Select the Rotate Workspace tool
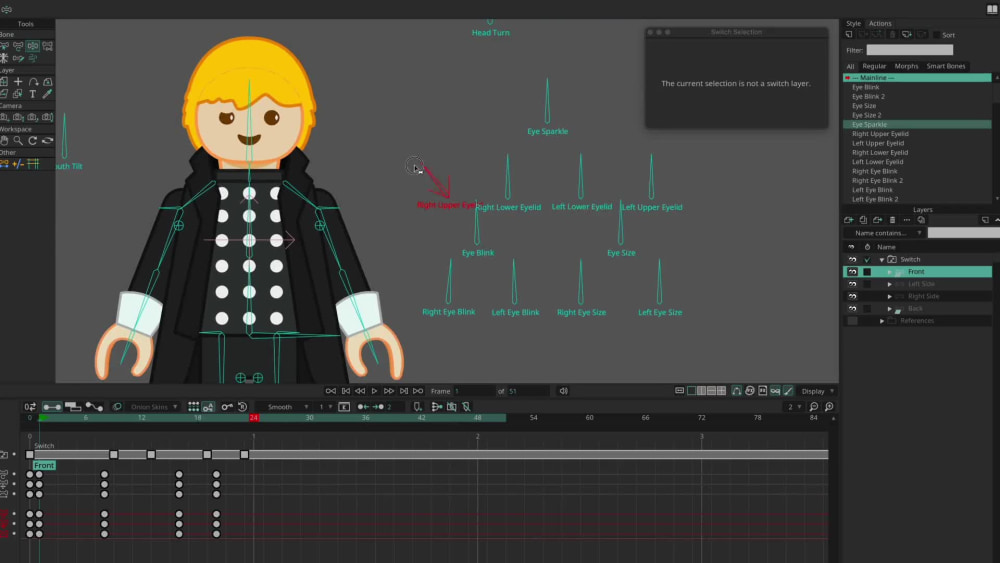 coord(33,140)
